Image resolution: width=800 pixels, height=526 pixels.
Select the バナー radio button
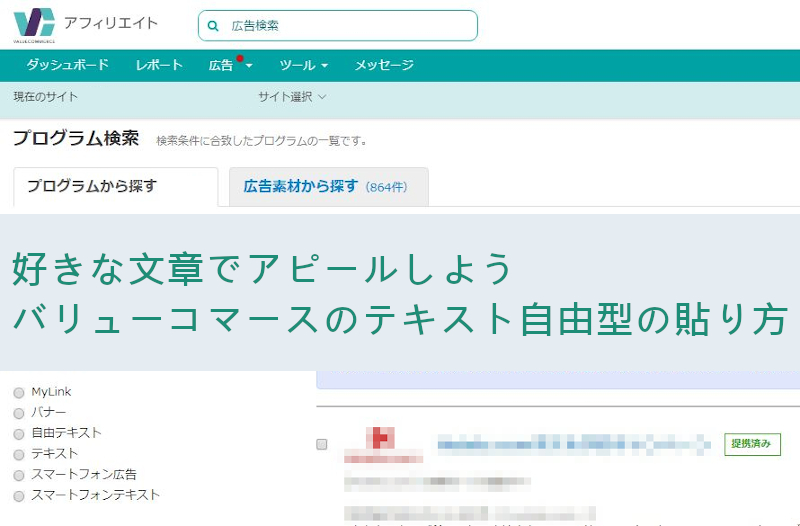click(x=19, y=413)
